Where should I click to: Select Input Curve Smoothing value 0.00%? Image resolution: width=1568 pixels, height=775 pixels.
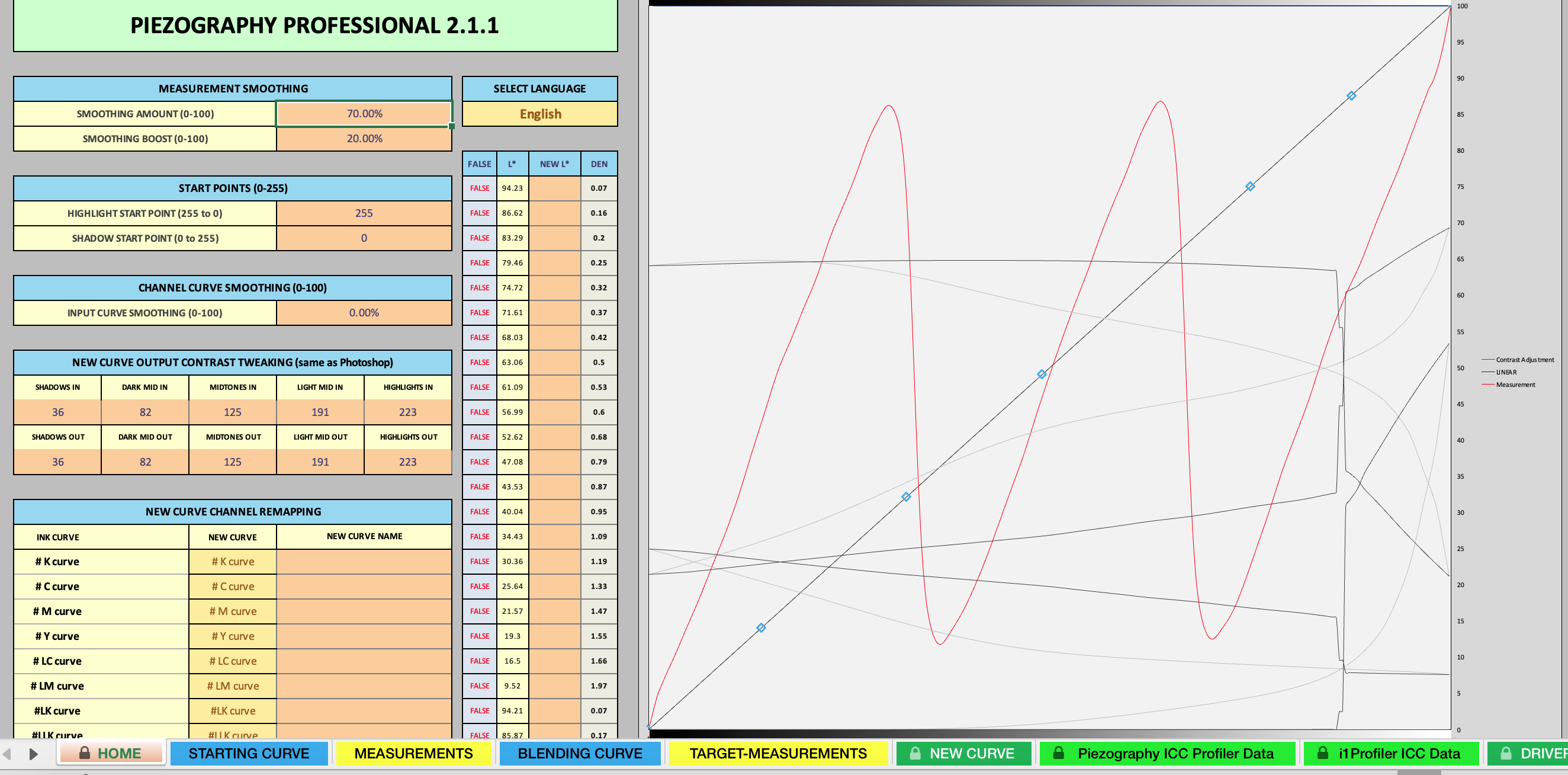(x=364, y=313)
